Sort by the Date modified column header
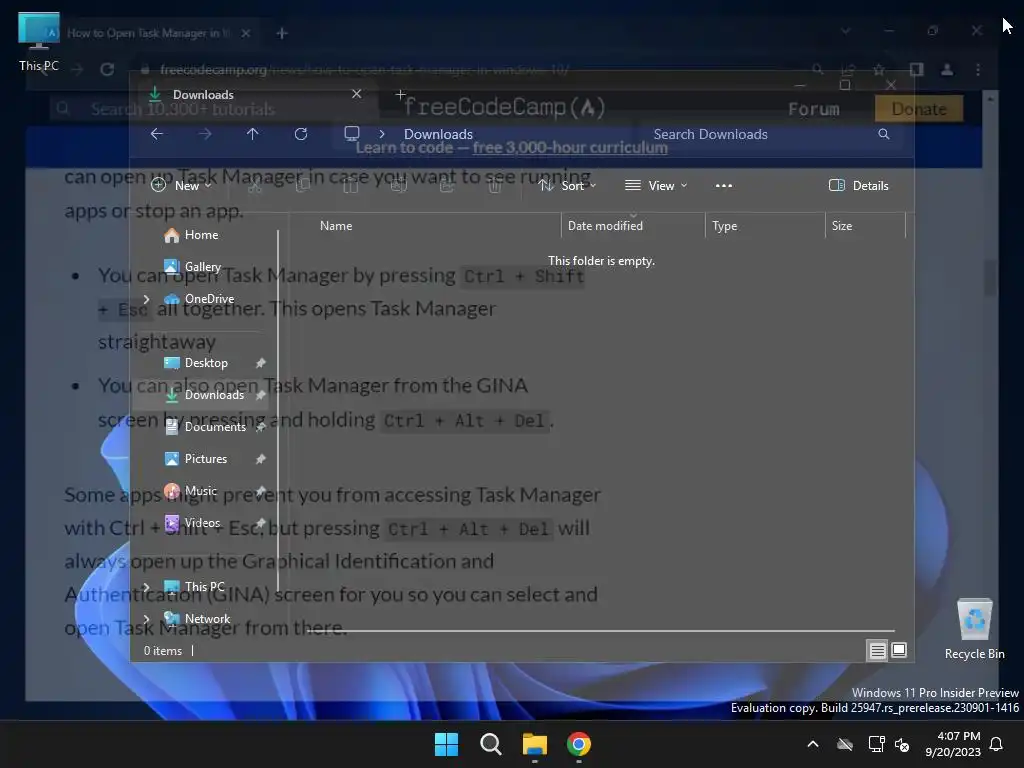This screenshot has height=768, width=1024. tap(633, 226)
